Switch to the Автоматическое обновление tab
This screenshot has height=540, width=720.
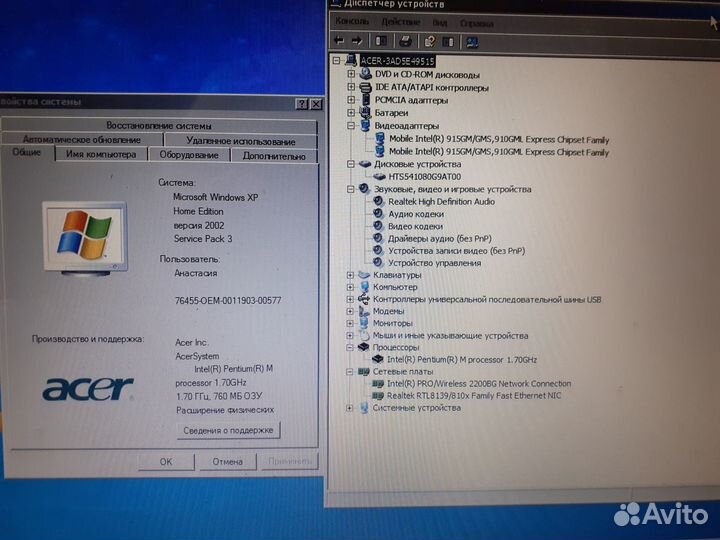(82, 140)
